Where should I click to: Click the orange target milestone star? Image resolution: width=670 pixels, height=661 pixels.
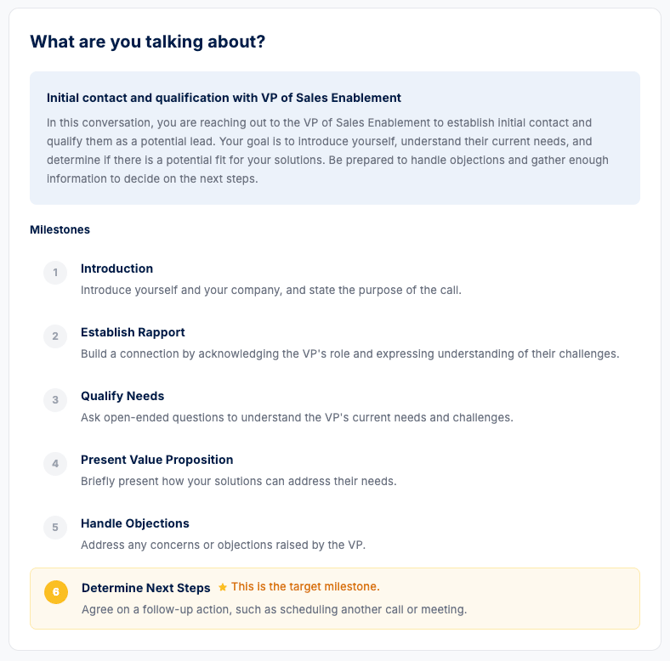tap(223, 587)
